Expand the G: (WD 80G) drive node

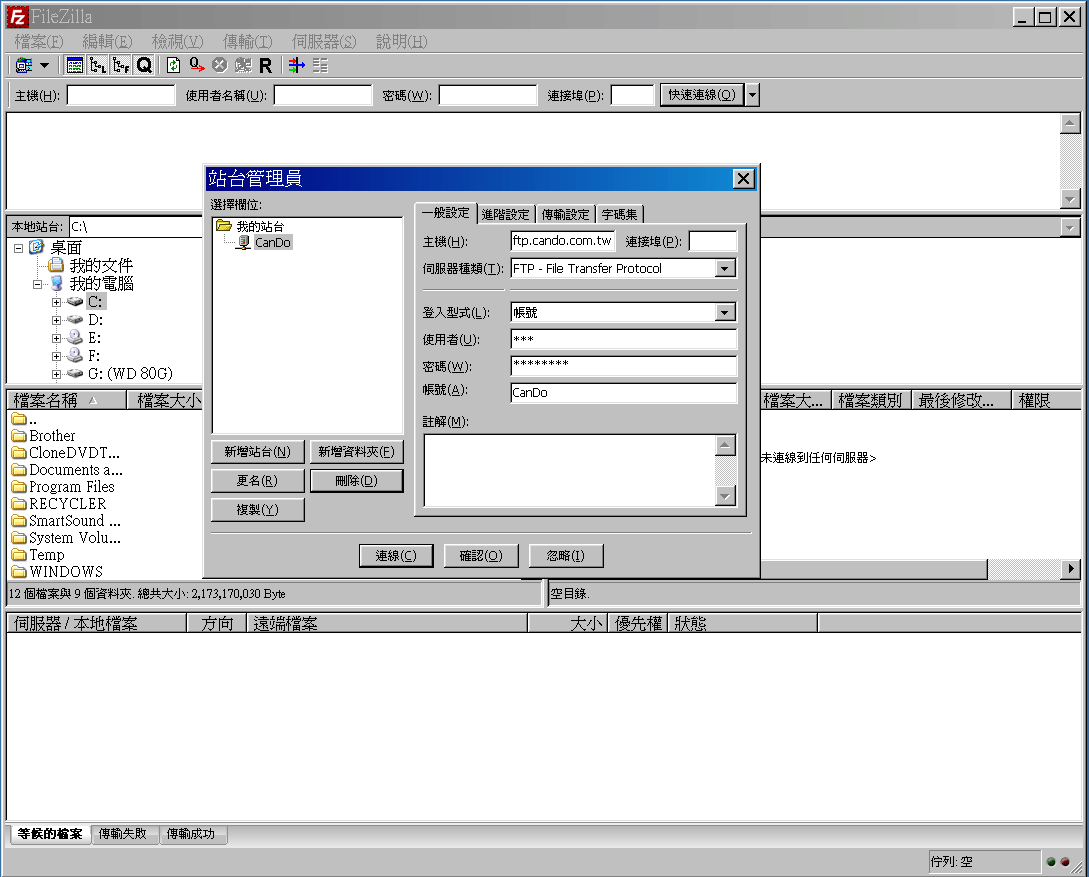56,374
